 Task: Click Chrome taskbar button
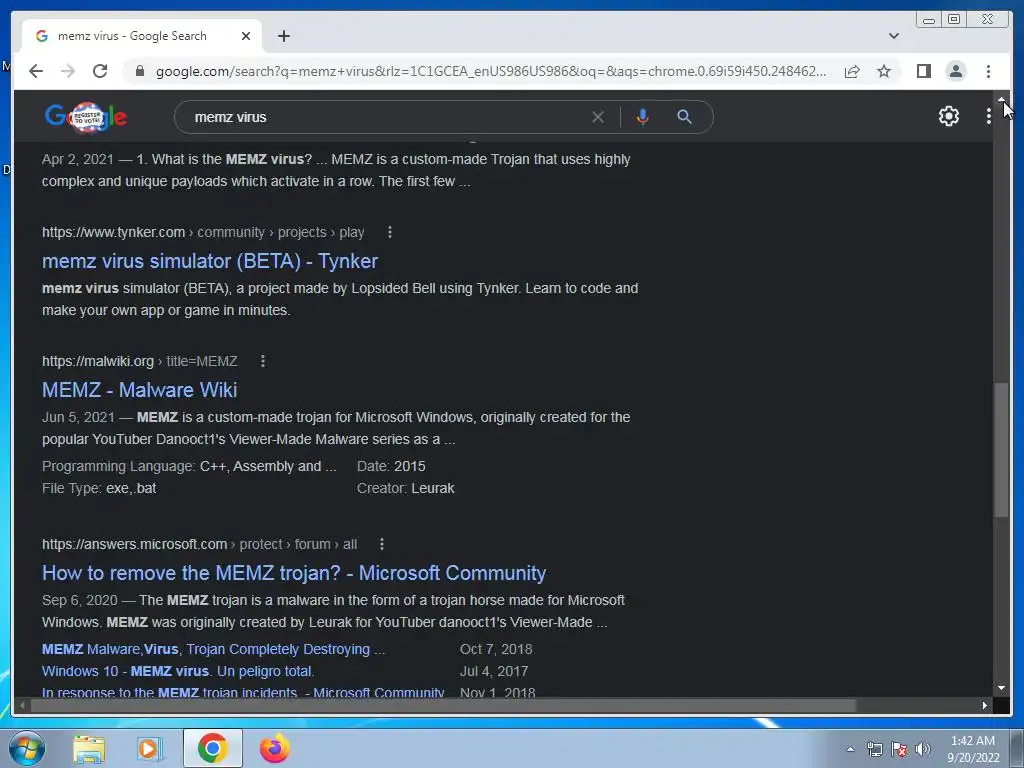tap(212, 748)
